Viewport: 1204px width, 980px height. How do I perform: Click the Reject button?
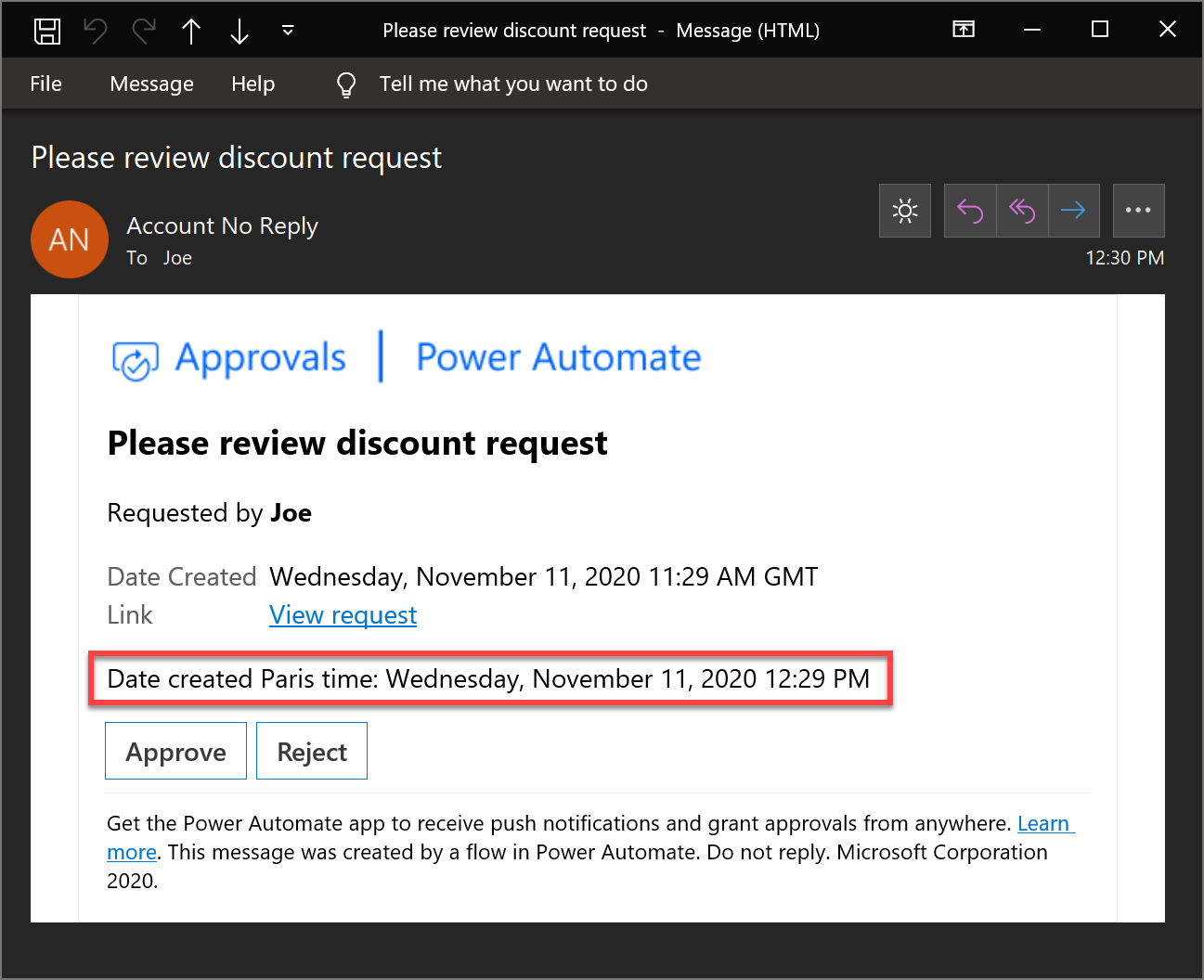pyautogui.click(x=312, y=751)
